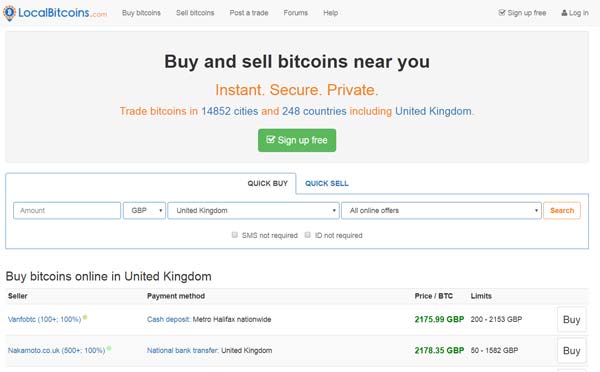600x372 pixels.
Task: Click Vanfobtc's green online status dot
Action: tap(85, 317)
